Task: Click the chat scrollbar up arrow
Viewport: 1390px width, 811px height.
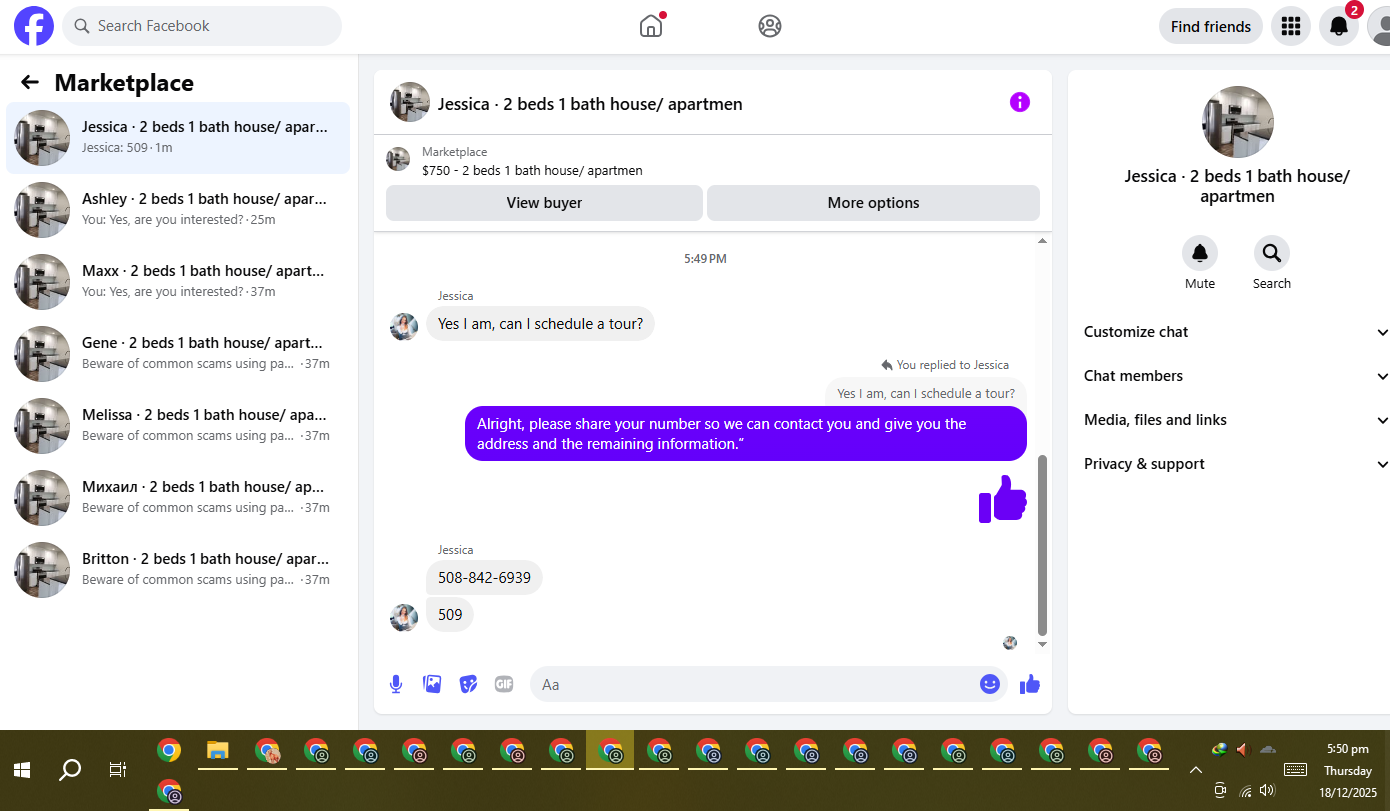Action: [1043, 241]
